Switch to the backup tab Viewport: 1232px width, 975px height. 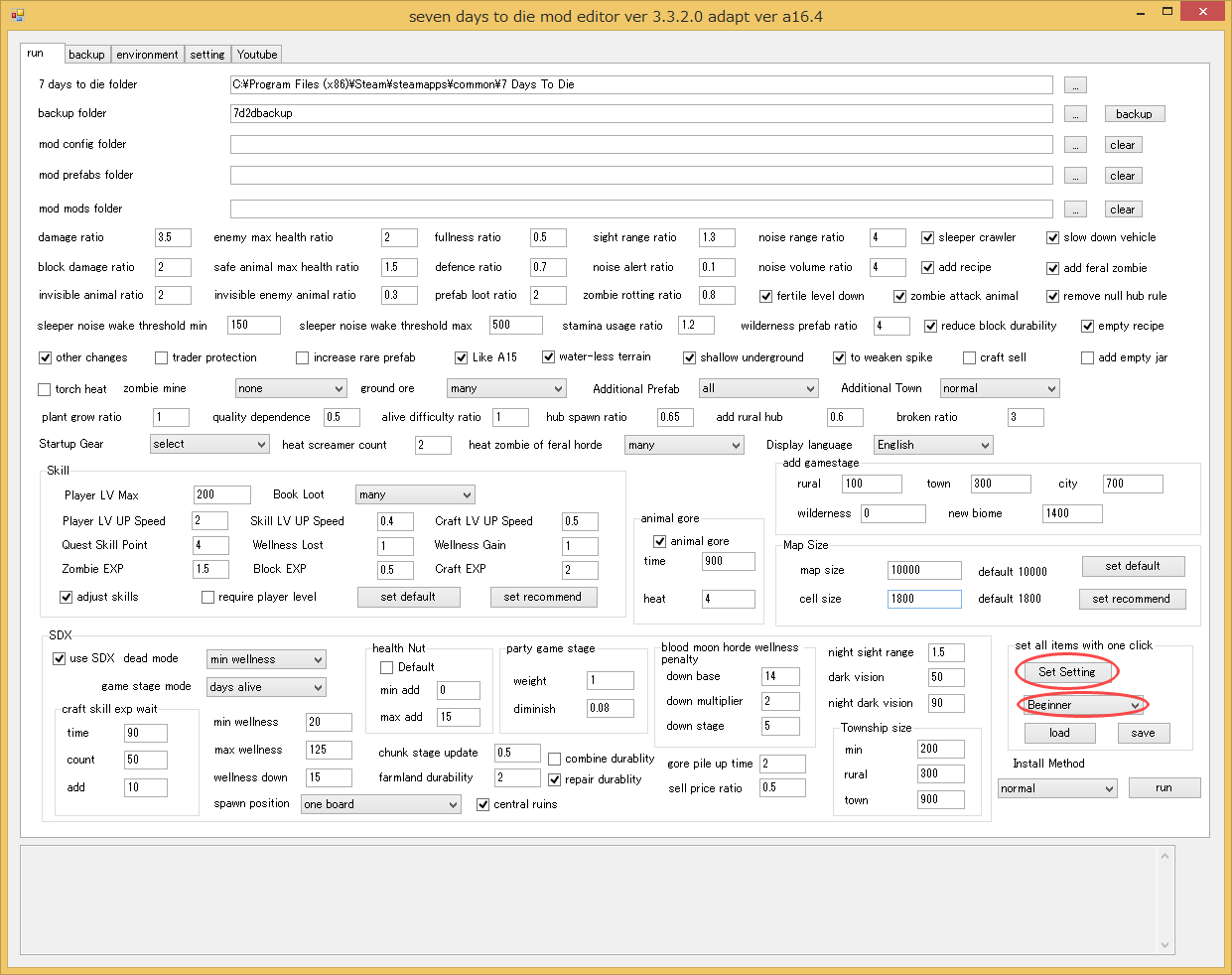[x=86, y=55]
